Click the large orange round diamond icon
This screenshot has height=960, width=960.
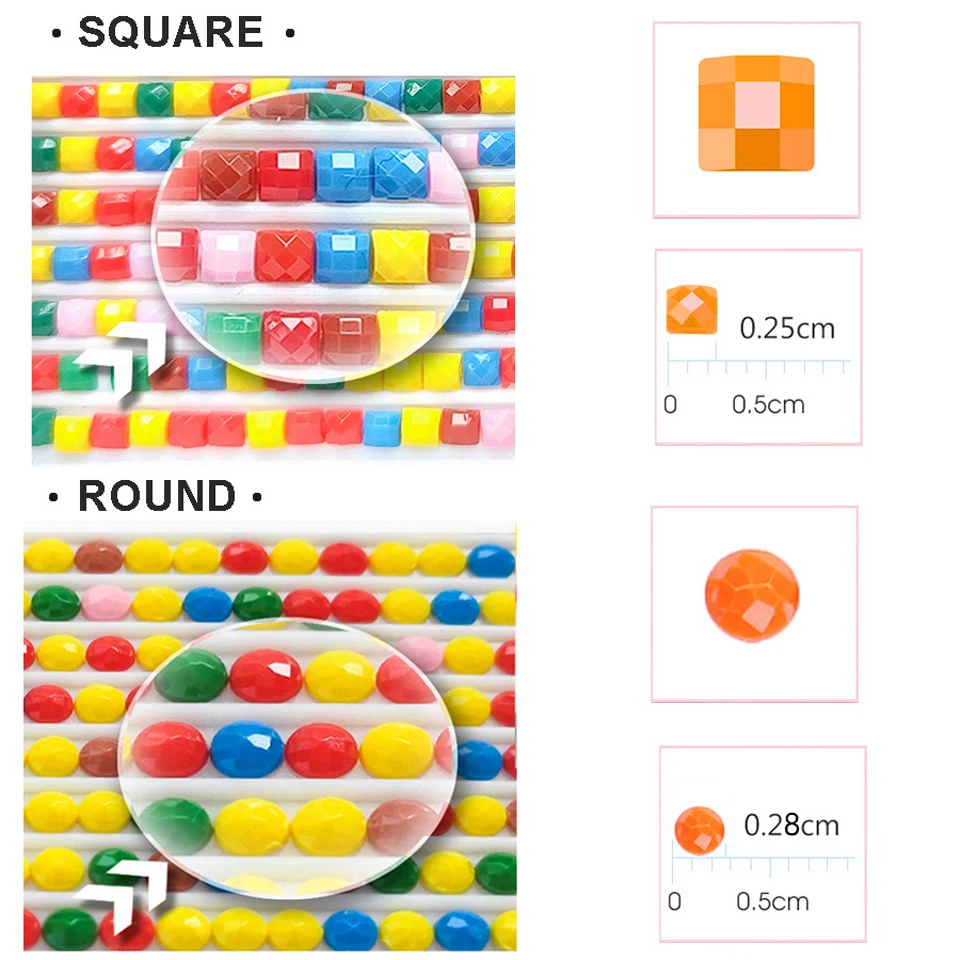point(752,596)
